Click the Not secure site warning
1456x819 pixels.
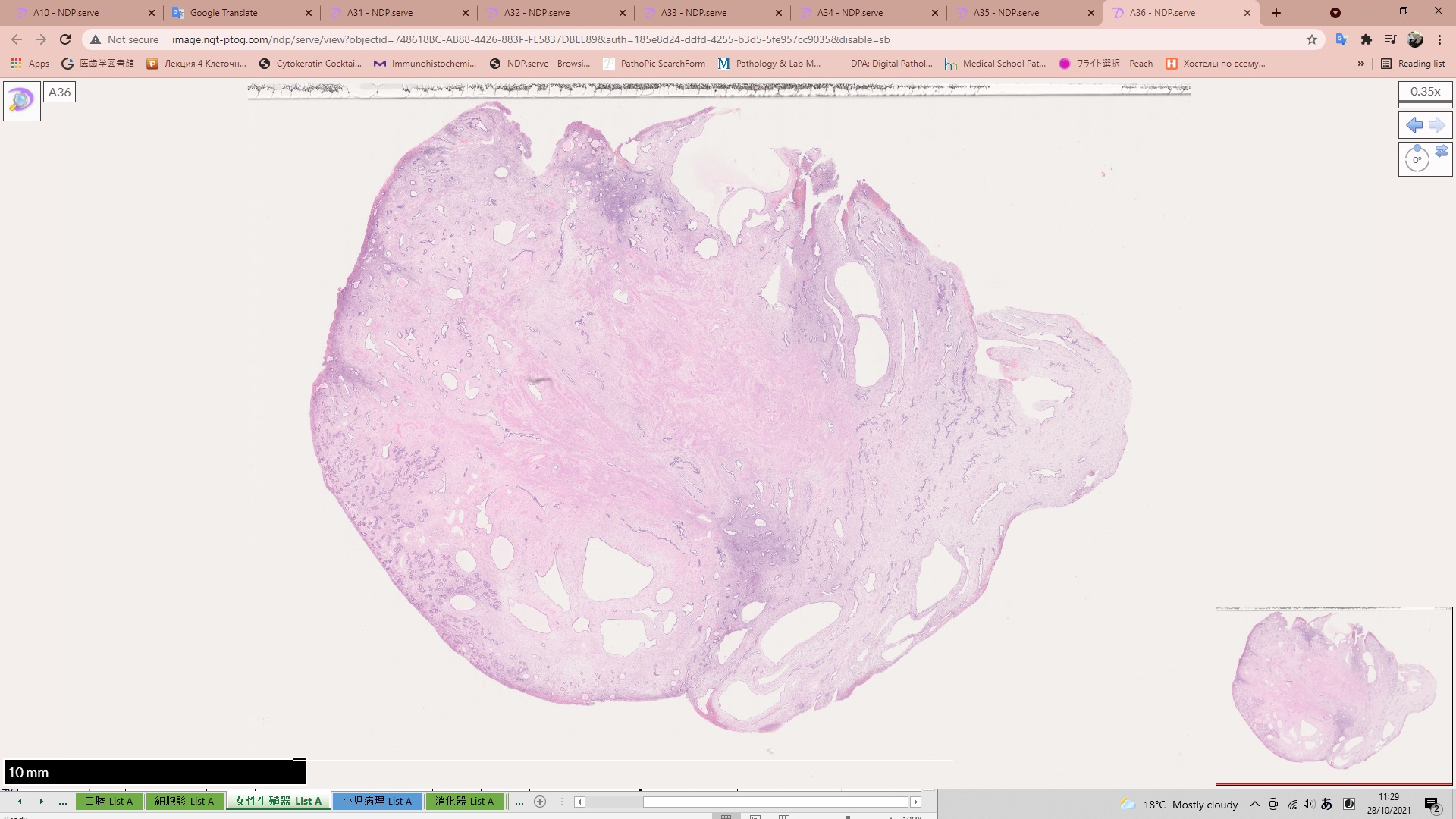tap(124, 39)
